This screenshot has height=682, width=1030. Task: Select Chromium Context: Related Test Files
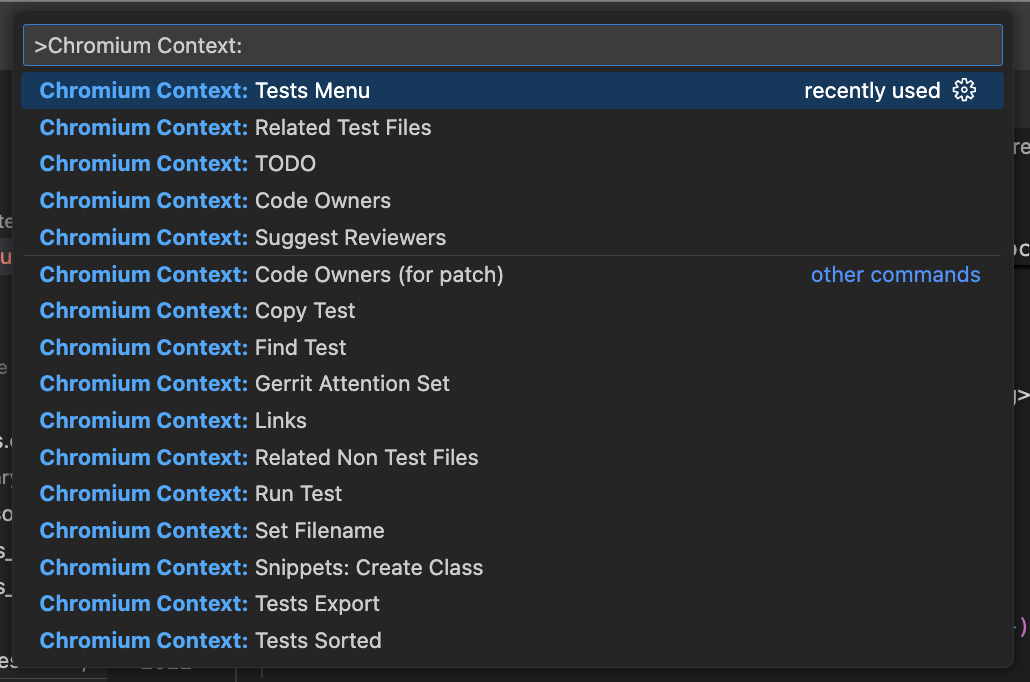(x=512, y=127)
